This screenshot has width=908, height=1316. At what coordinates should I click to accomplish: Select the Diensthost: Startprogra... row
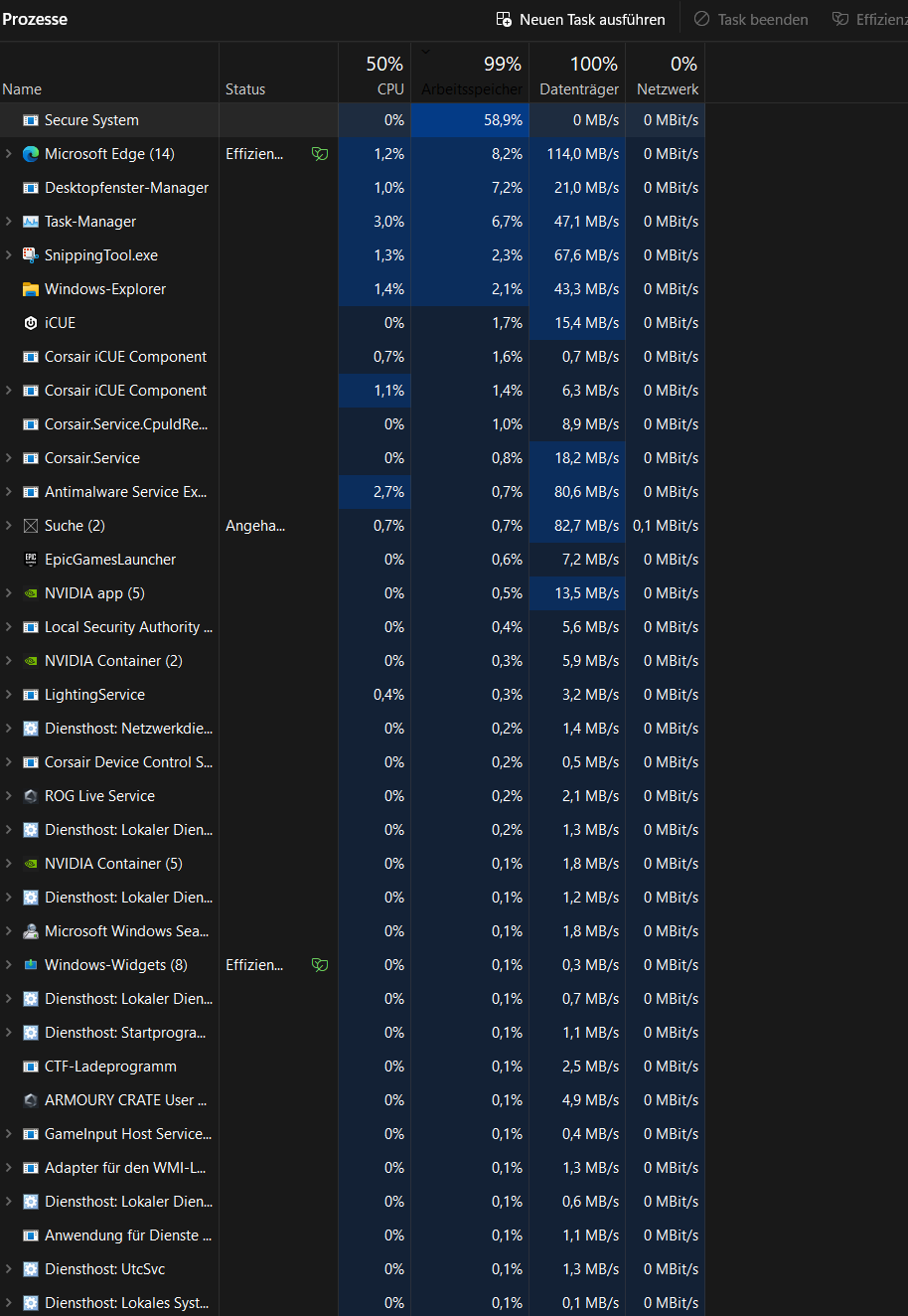click(353, 1033)
